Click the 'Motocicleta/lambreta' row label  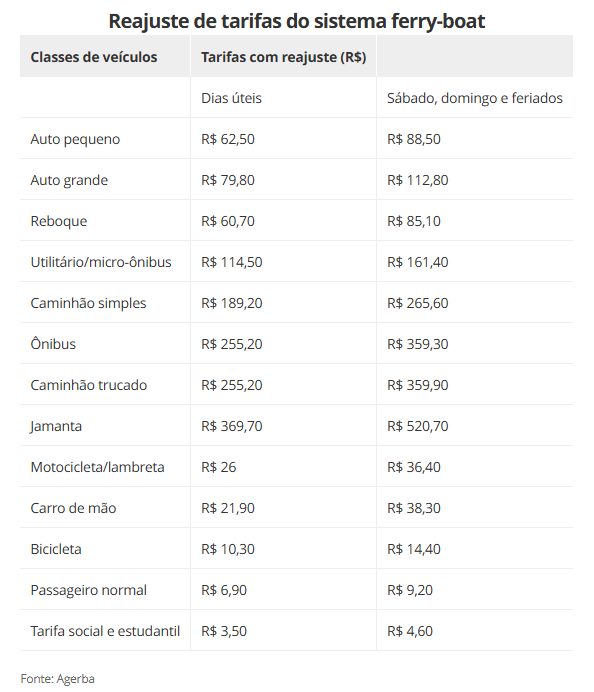[x=97, y=467]
